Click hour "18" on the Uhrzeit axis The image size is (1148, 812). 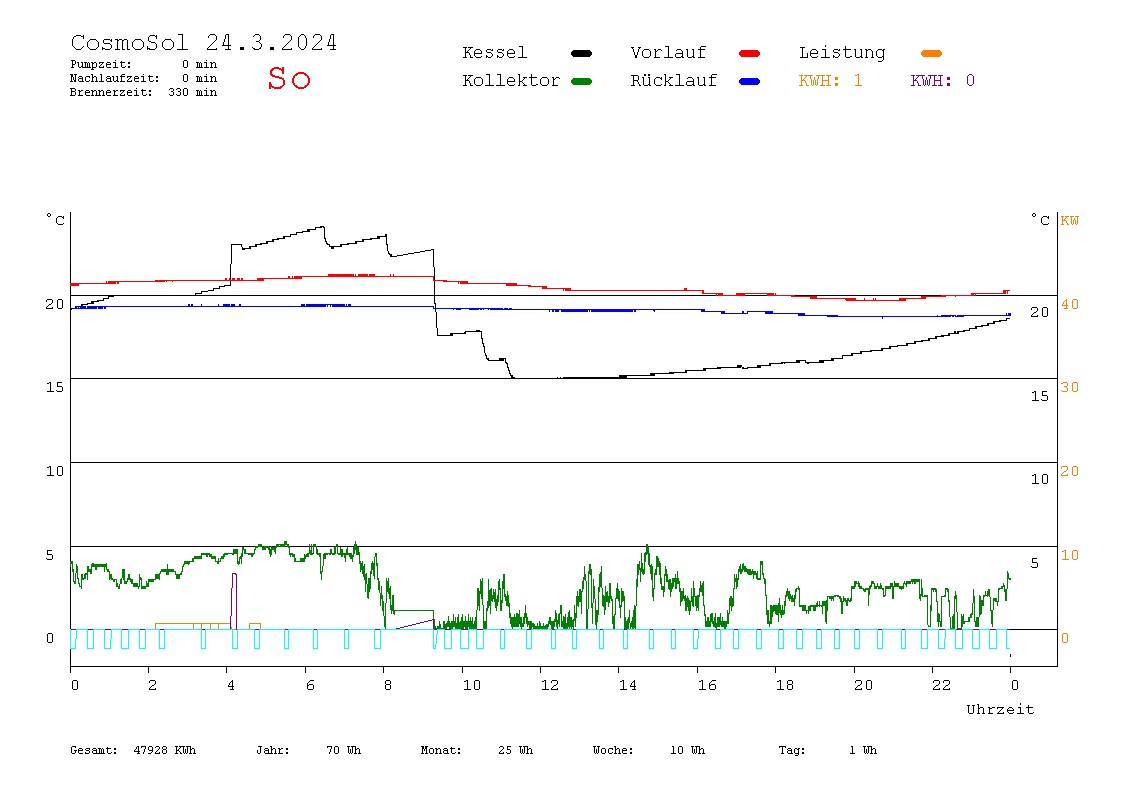coord(785,685)
